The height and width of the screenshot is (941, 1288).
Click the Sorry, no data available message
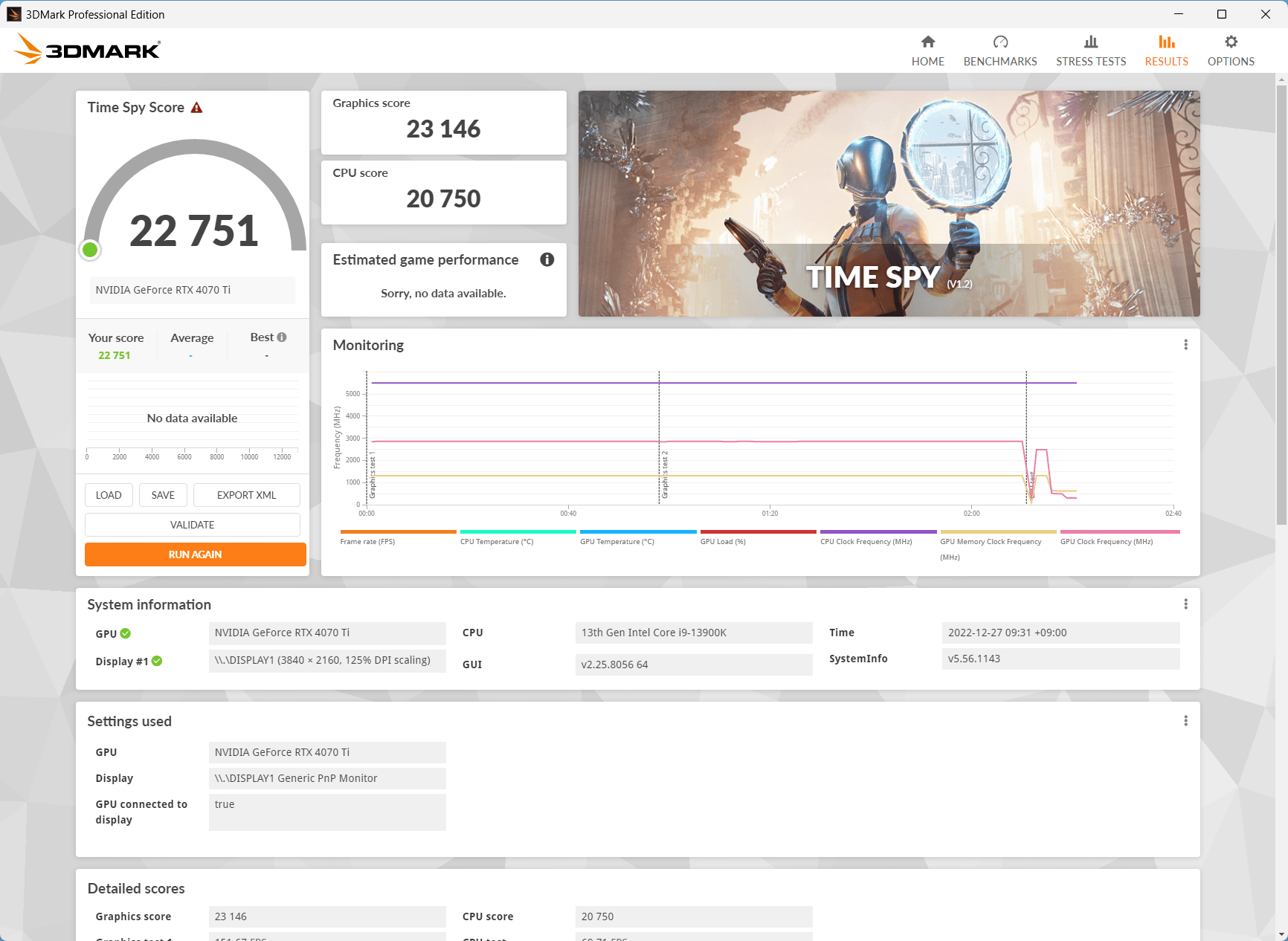(x=443, y=294)
